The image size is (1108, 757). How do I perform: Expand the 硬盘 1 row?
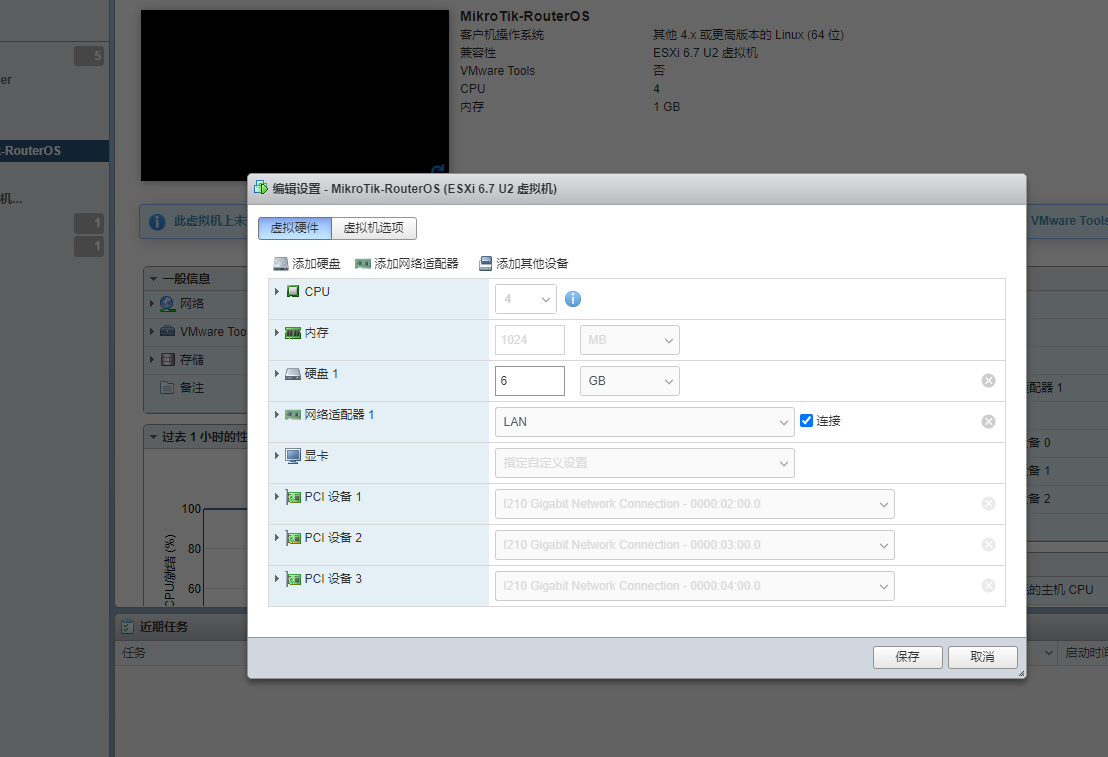[x=276, y=373]
